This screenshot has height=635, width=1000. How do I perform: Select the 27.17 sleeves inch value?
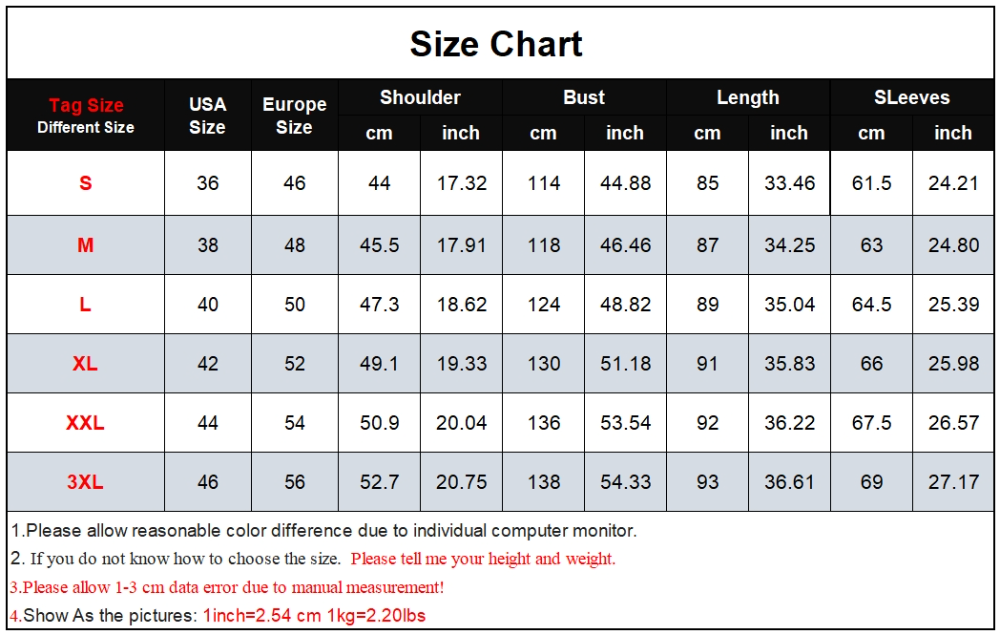click(953, 482)
